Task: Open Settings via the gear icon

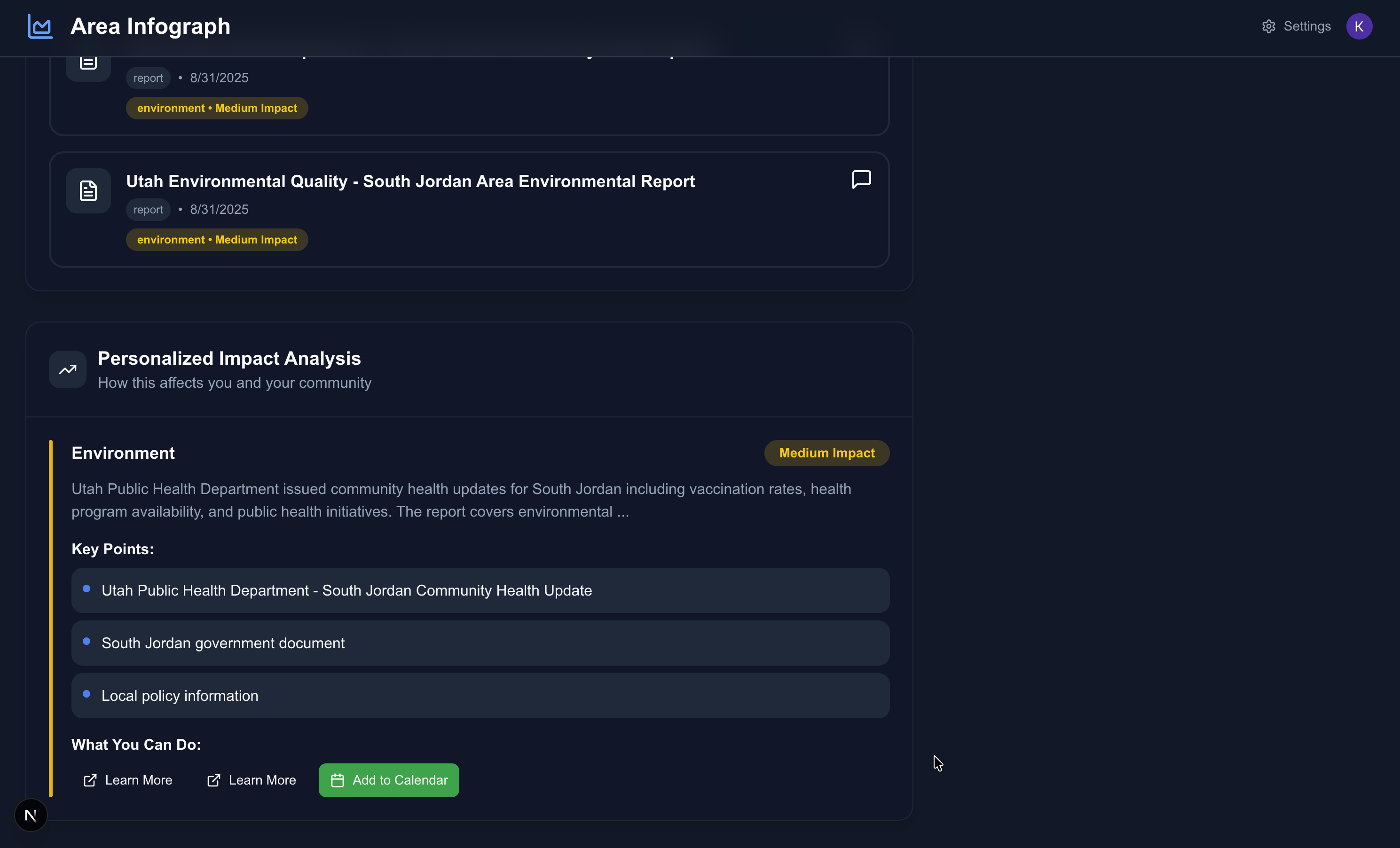Action: [1268, 27]
